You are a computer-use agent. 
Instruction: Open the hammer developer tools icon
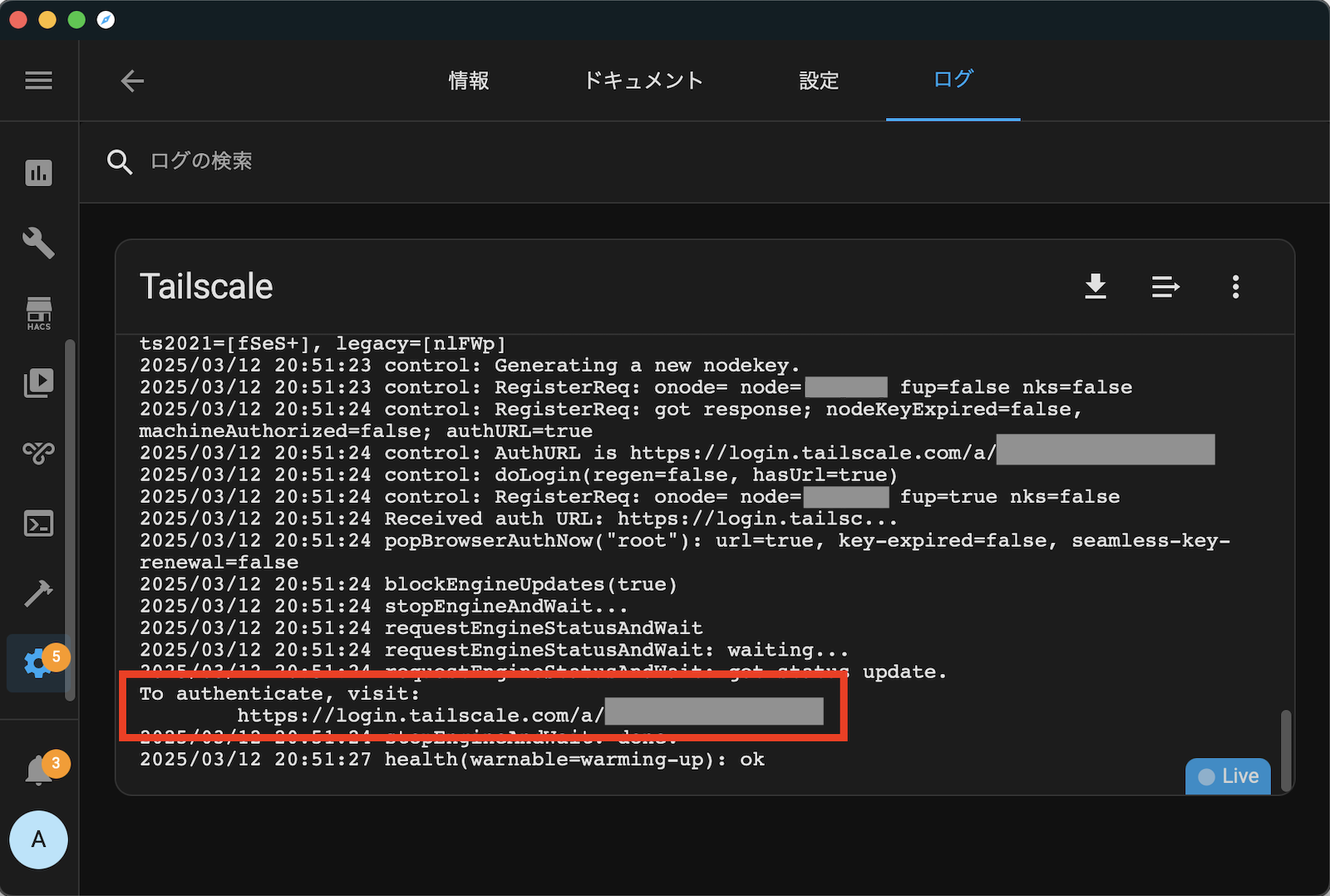click(x=38, y=593)
